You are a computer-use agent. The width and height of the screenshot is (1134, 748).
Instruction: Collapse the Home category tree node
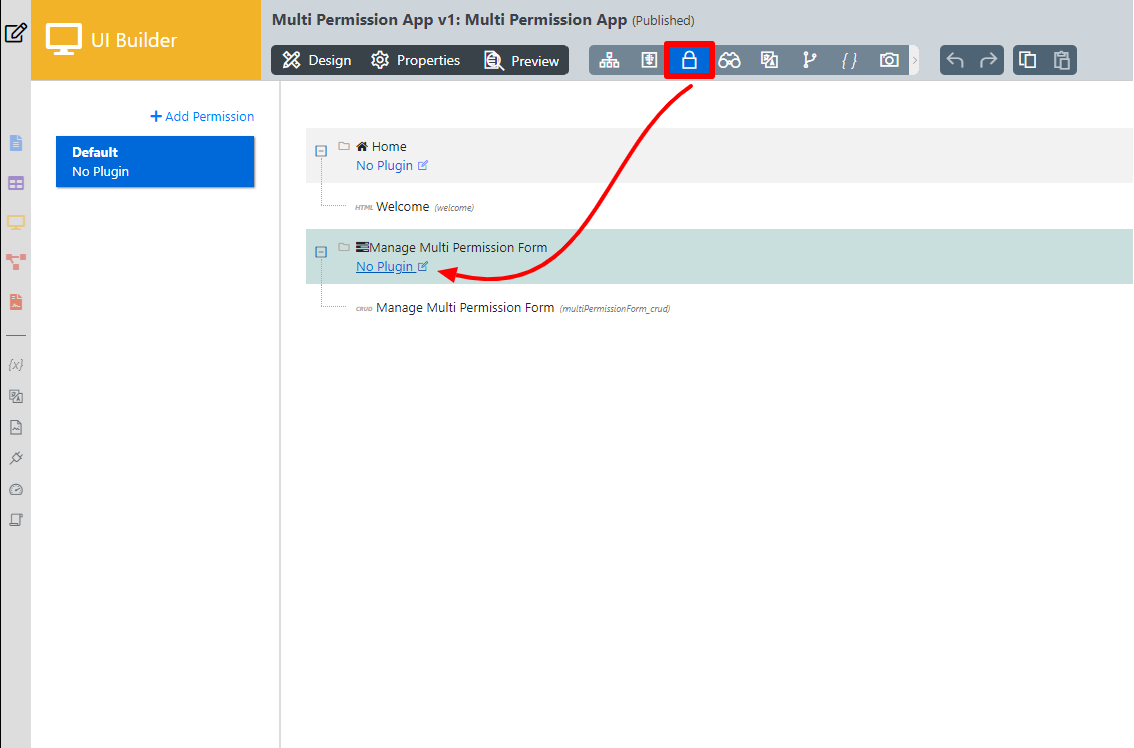[x=321, y=150]
